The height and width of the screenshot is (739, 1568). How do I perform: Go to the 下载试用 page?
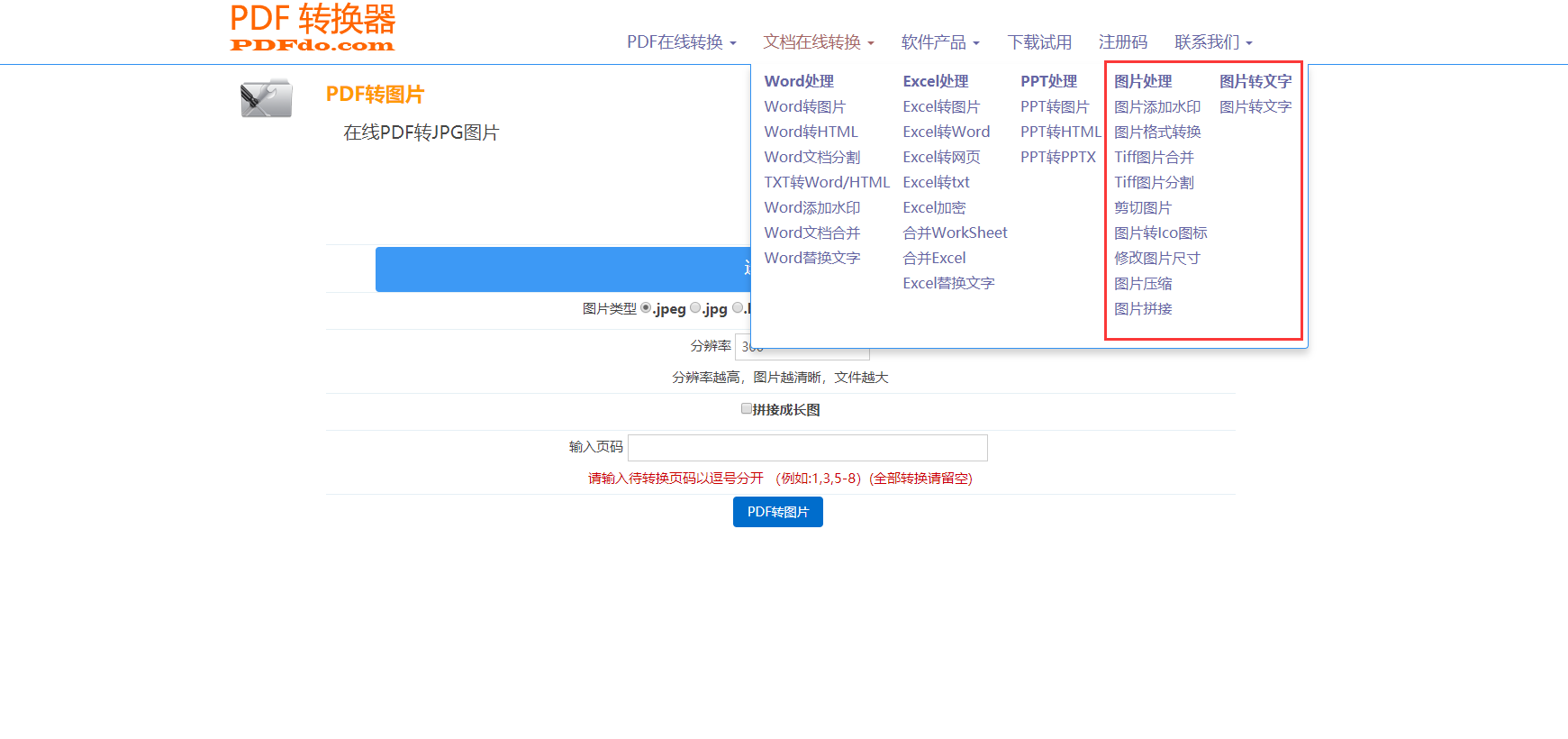point(1039,42)
